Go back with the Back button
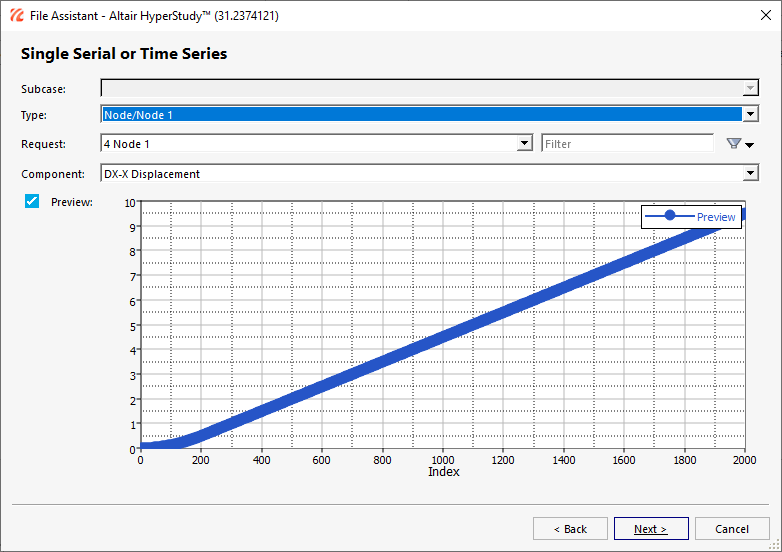Screen dimensions: 782x552 (570, 529)
